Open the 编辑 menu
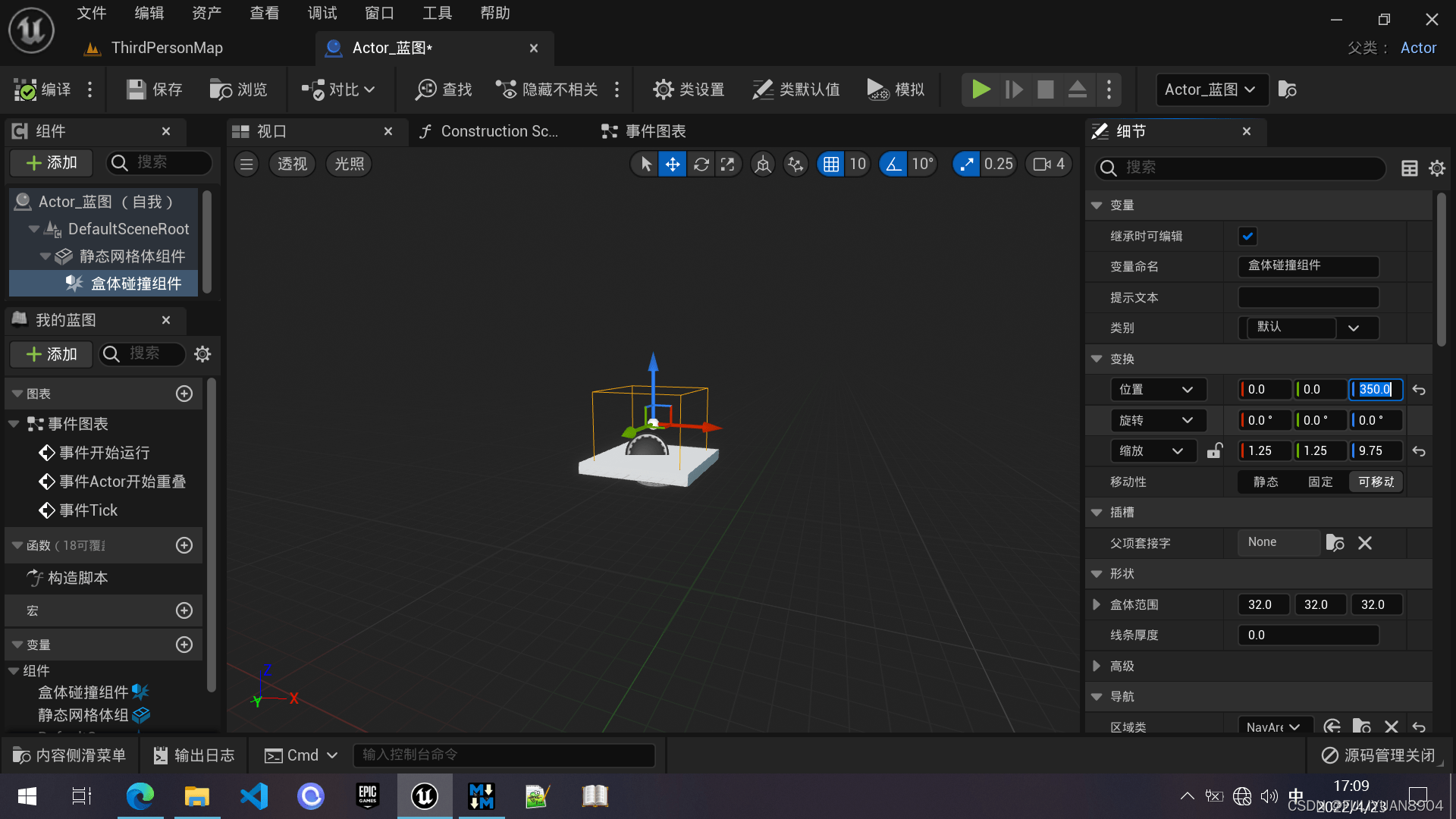Viewport: 1456px width, 819px height. click(149, 13)
